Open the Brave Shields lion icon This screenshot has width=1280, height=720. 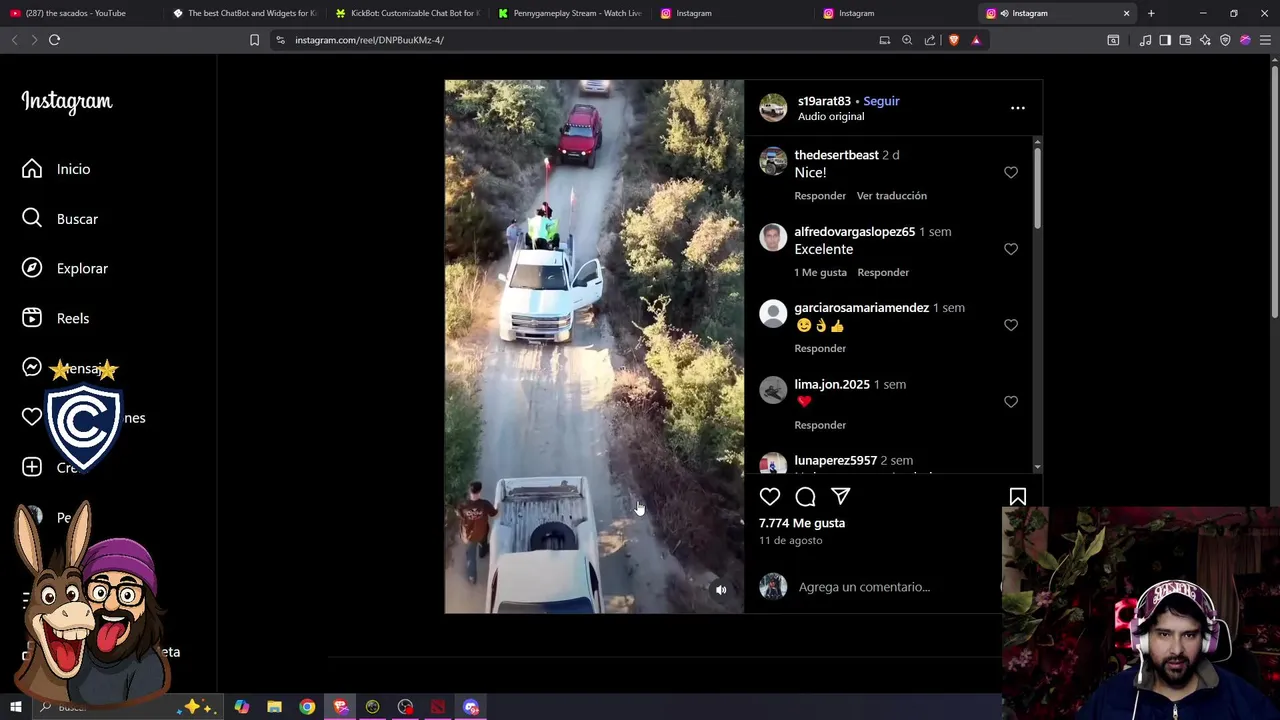point(953,40)
